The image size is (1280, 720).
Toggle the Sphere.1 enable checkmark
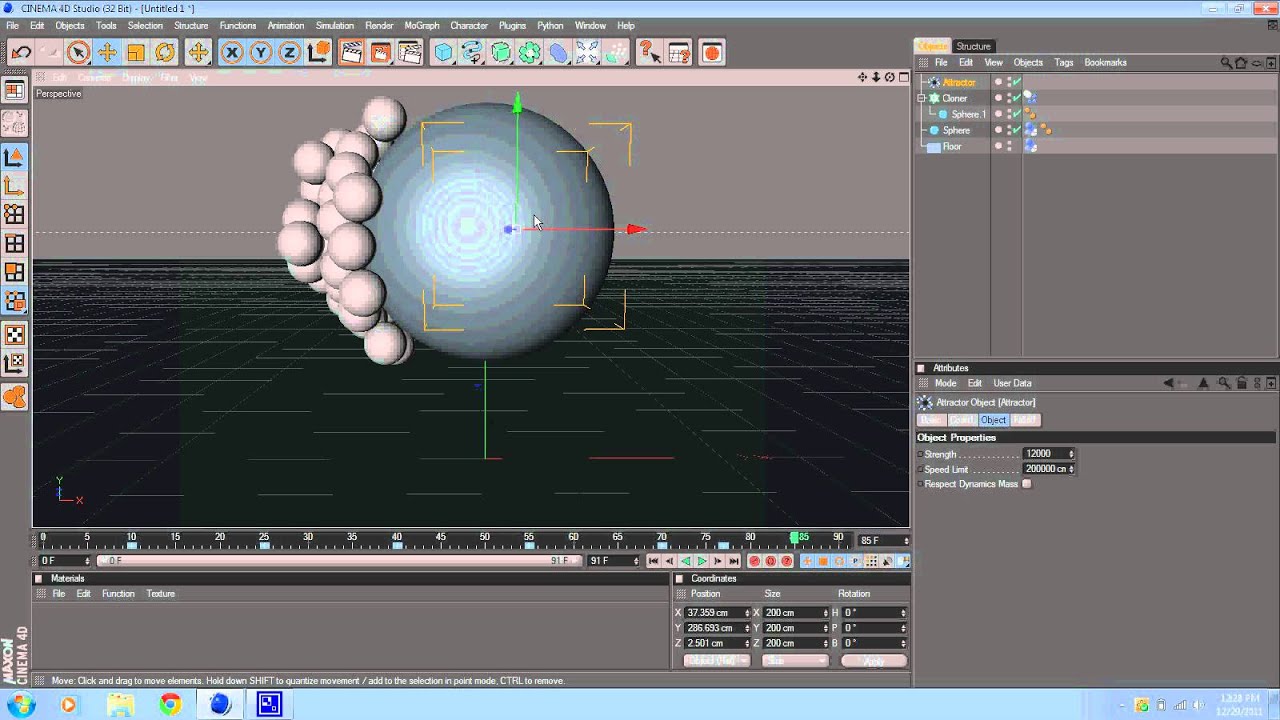[1017, 114]
